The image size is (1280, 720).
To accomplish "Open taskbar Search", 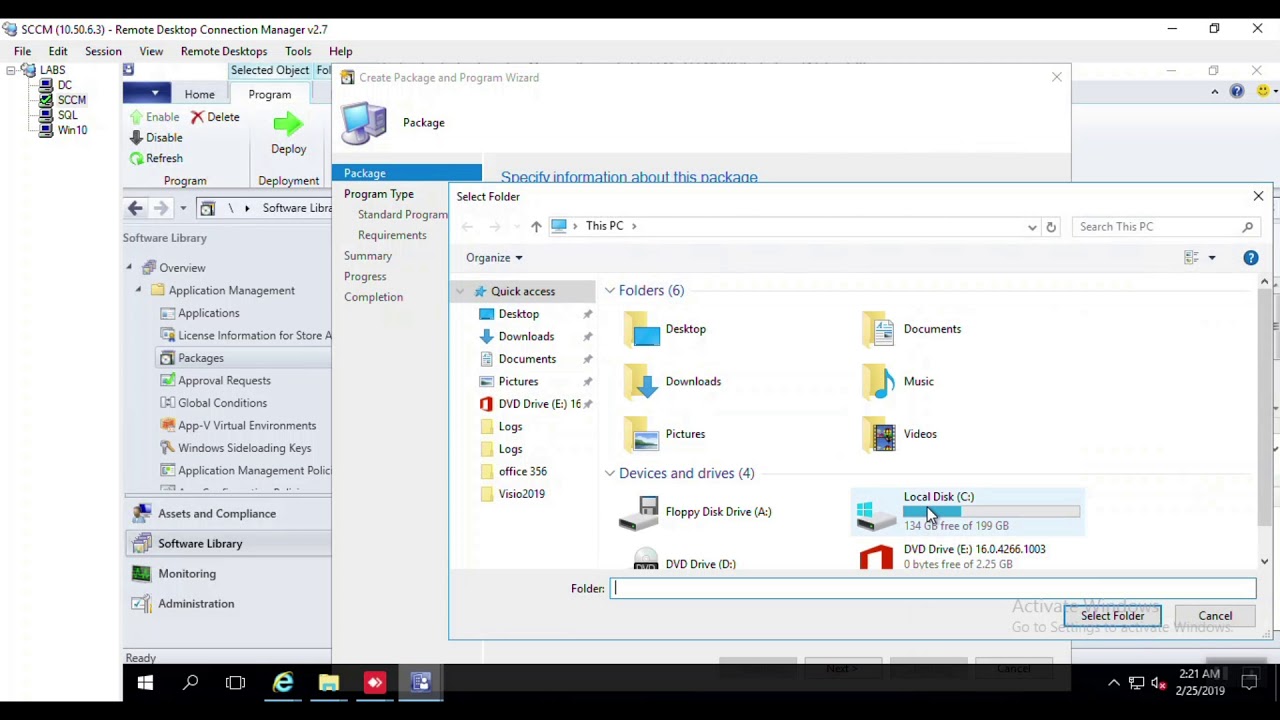I will coord(190,683).
